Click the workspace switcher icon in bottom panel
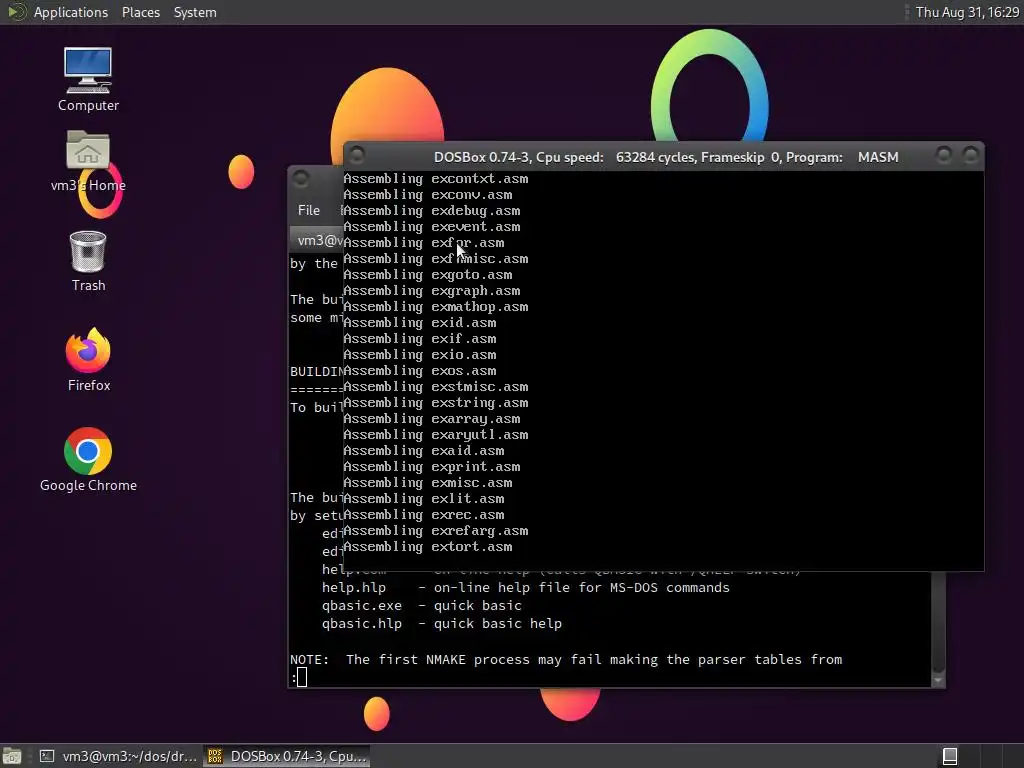 [950, 756]
